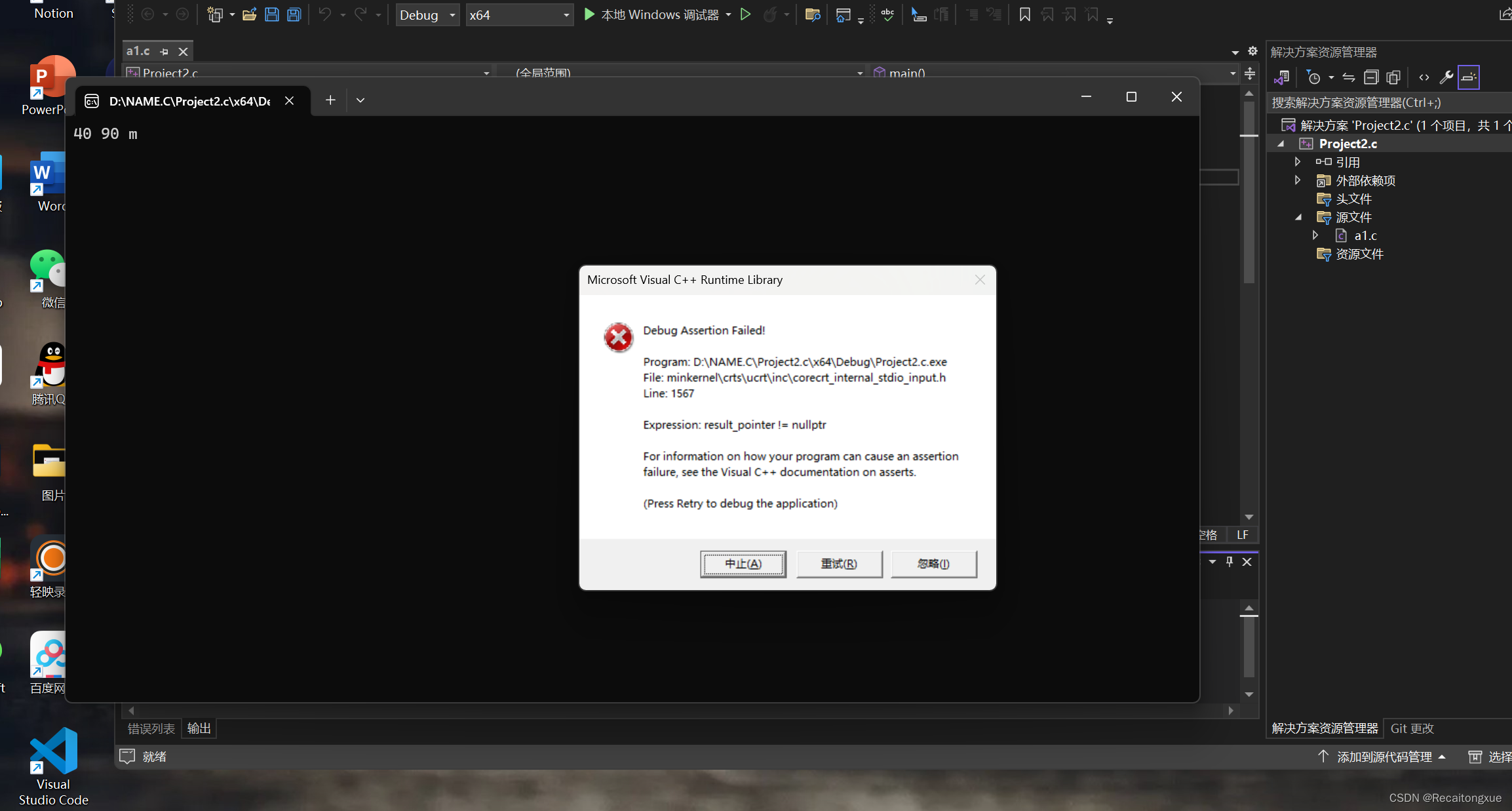Viewport: 1512px width, 811px height.
Task: Click the 搜索解决方案资源管理器 search field
Action: [1376, 102]
